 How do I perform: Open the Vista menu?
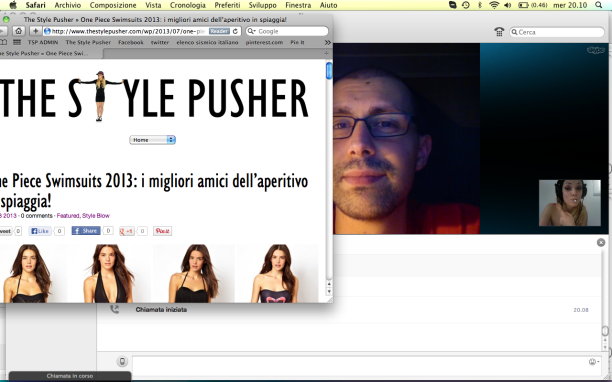153,5
